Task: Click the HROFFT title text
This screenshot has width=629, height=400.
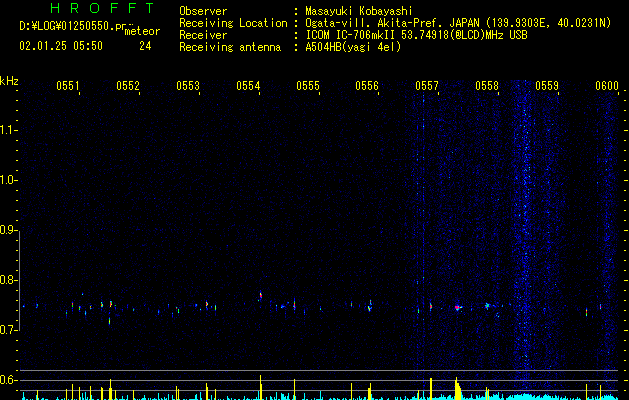Action: (103, 8)
